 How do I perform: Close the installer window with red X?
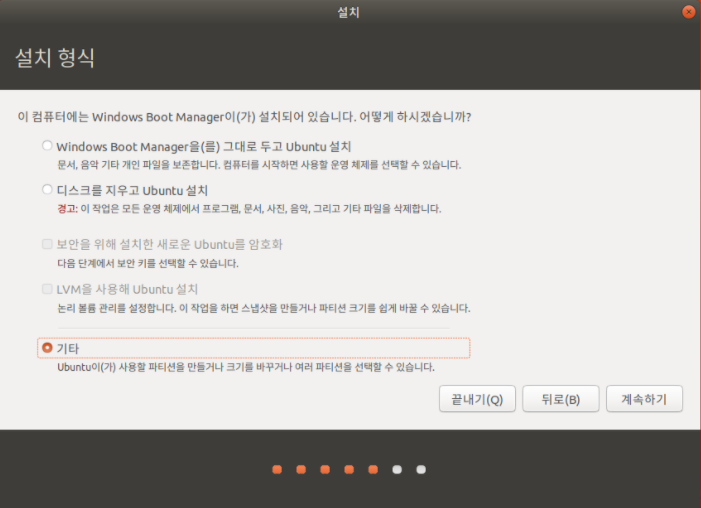688,12
